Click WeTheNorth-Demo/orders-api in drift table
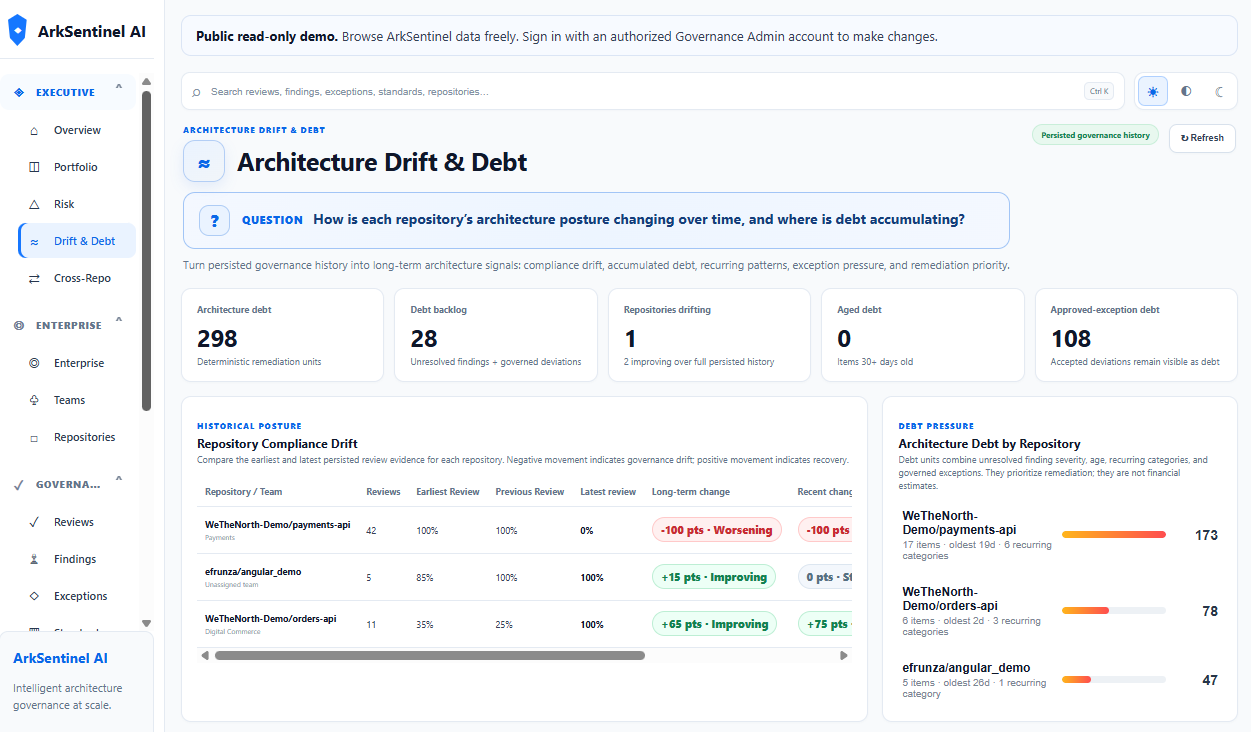1251x732 pixels. 270,618
